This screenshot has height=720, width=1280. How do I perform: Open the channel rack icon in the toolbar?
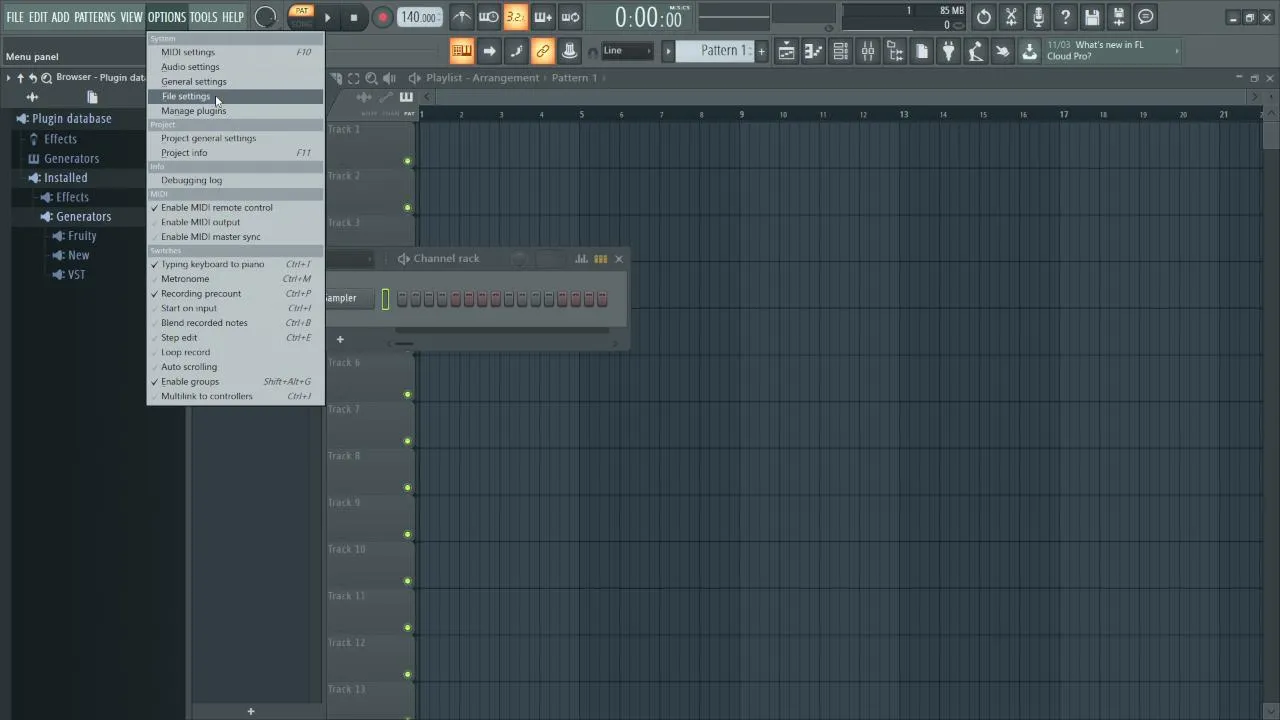[840, 51]
